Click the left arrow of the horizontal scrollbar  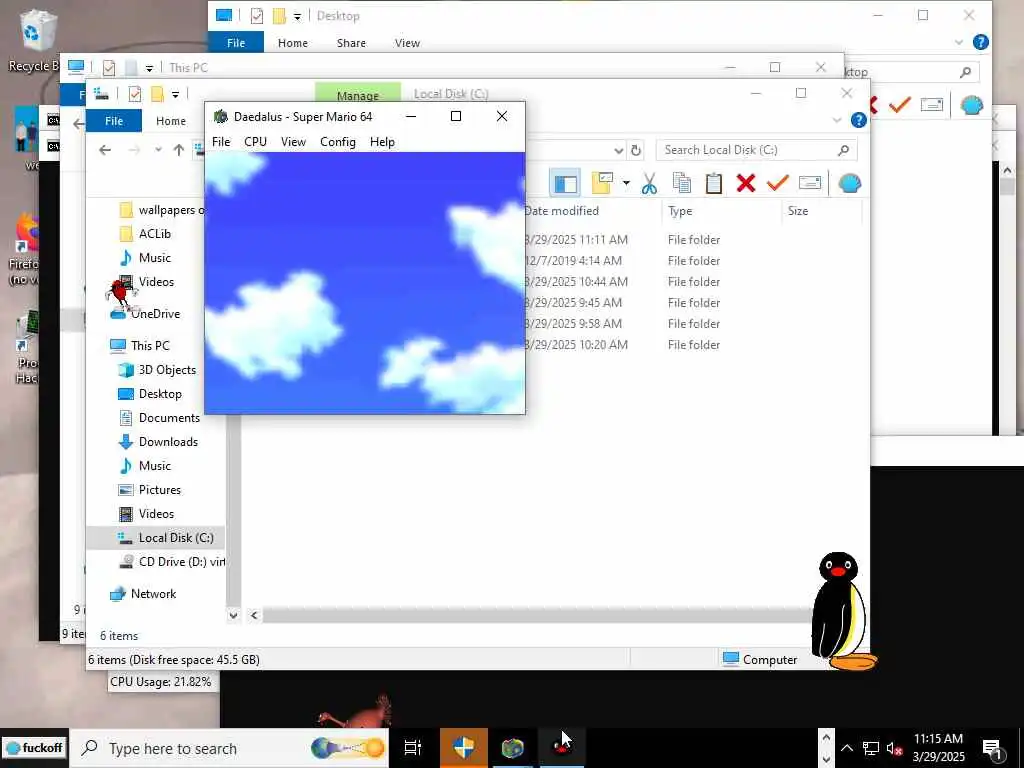point(254,615)
